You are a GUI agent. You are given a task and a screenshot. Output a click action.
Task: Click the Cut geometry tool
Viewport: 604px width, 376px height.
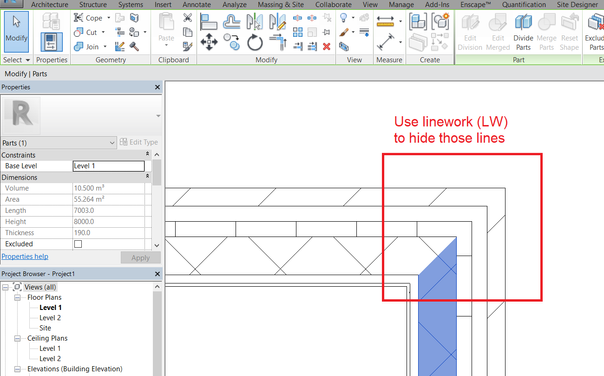[86, 32]
